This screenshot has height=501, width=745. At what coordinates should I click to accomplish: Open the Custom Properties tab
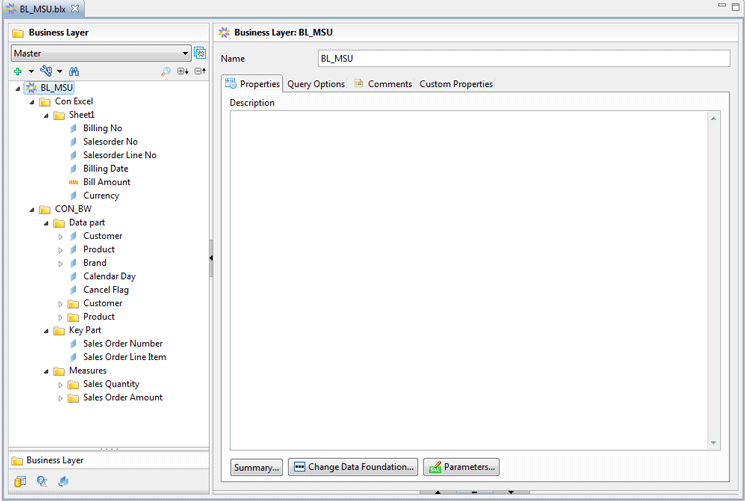coord(456,84)
